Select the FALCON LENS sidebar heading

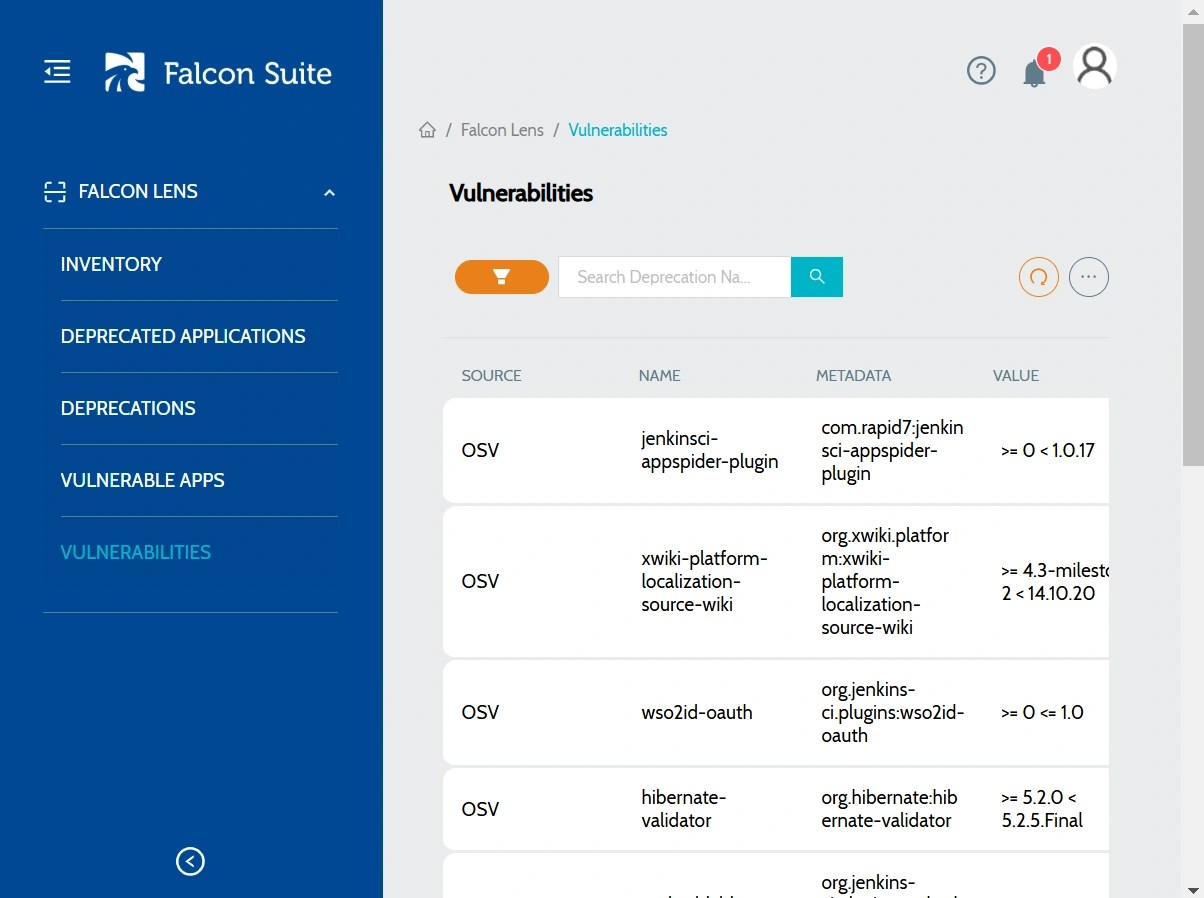tap(138, 192)
